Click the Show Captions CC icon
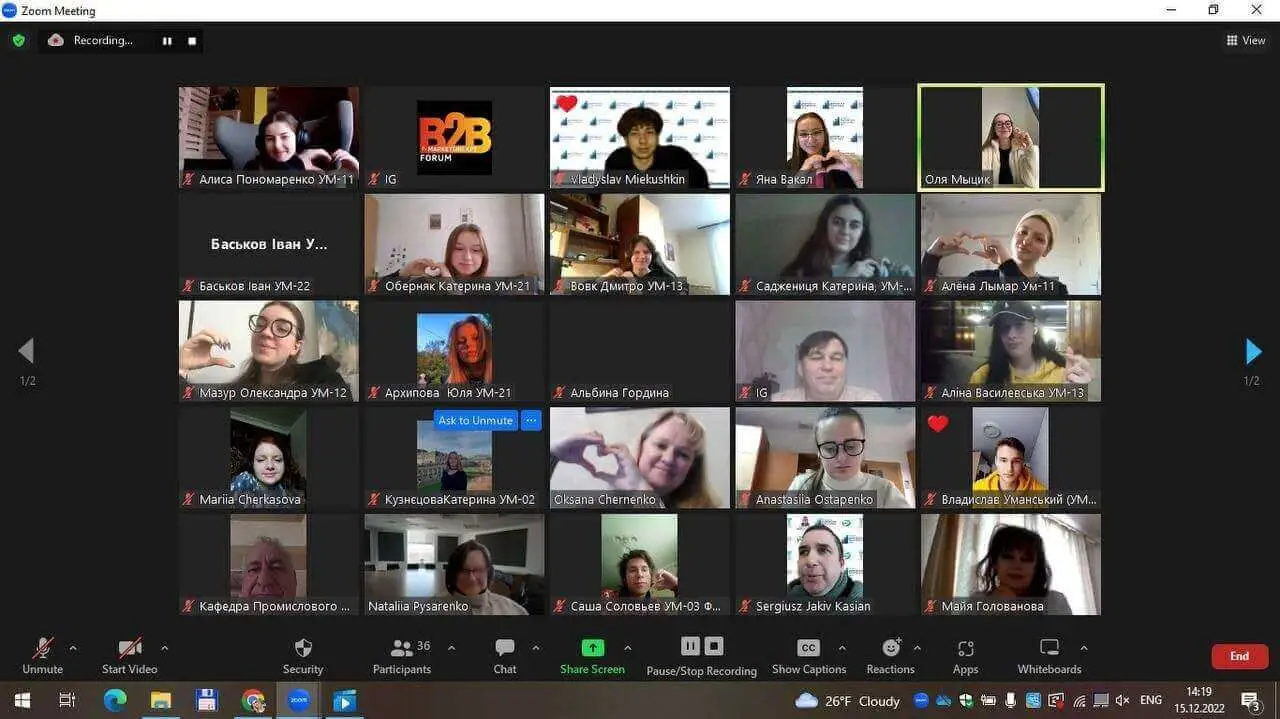Viewport: 1280px width, 719px height. 809,648
